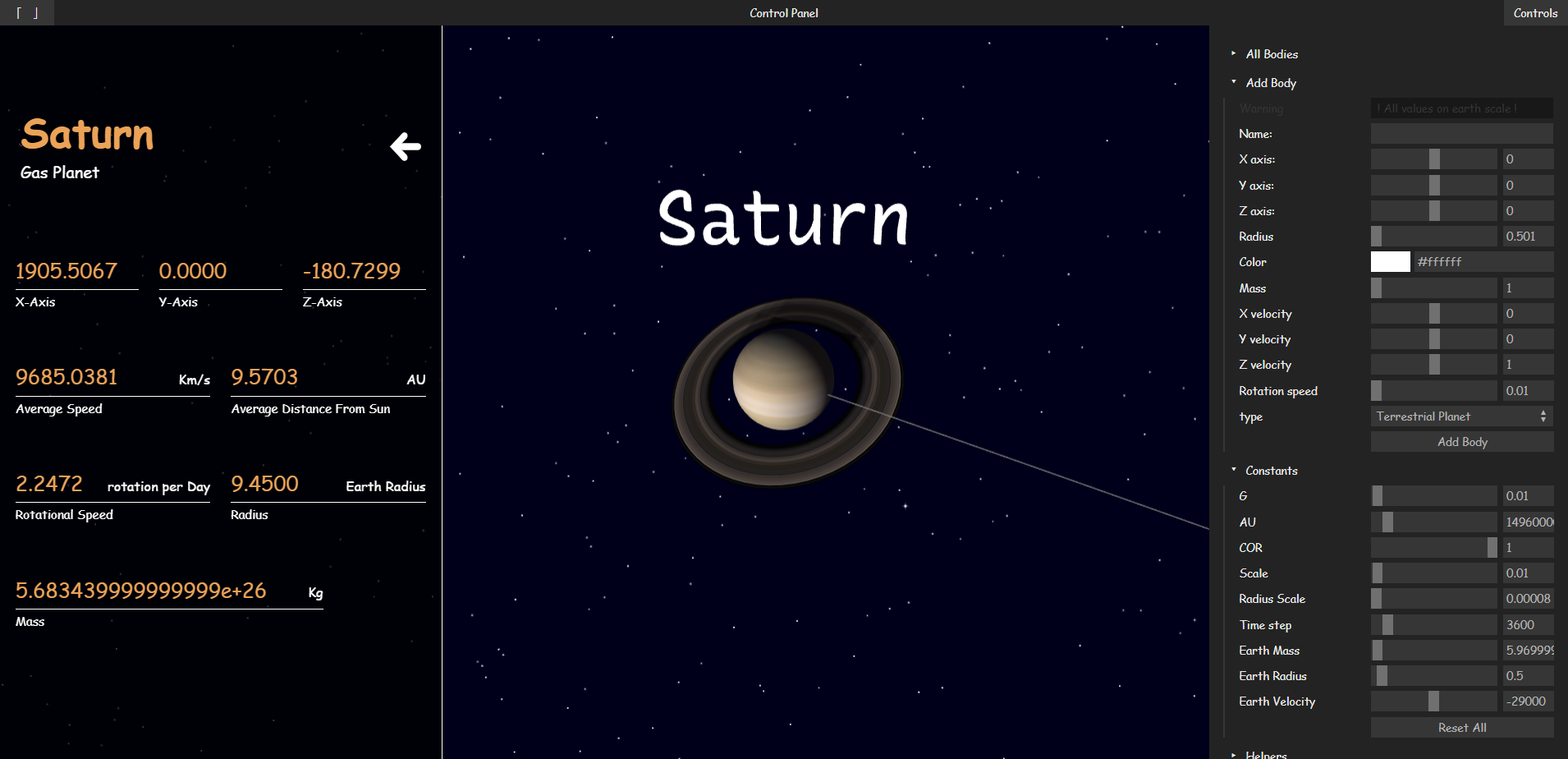1568x759 pixels.
Task: Adjust the Radius slider
Action: tap(1434, 237)
